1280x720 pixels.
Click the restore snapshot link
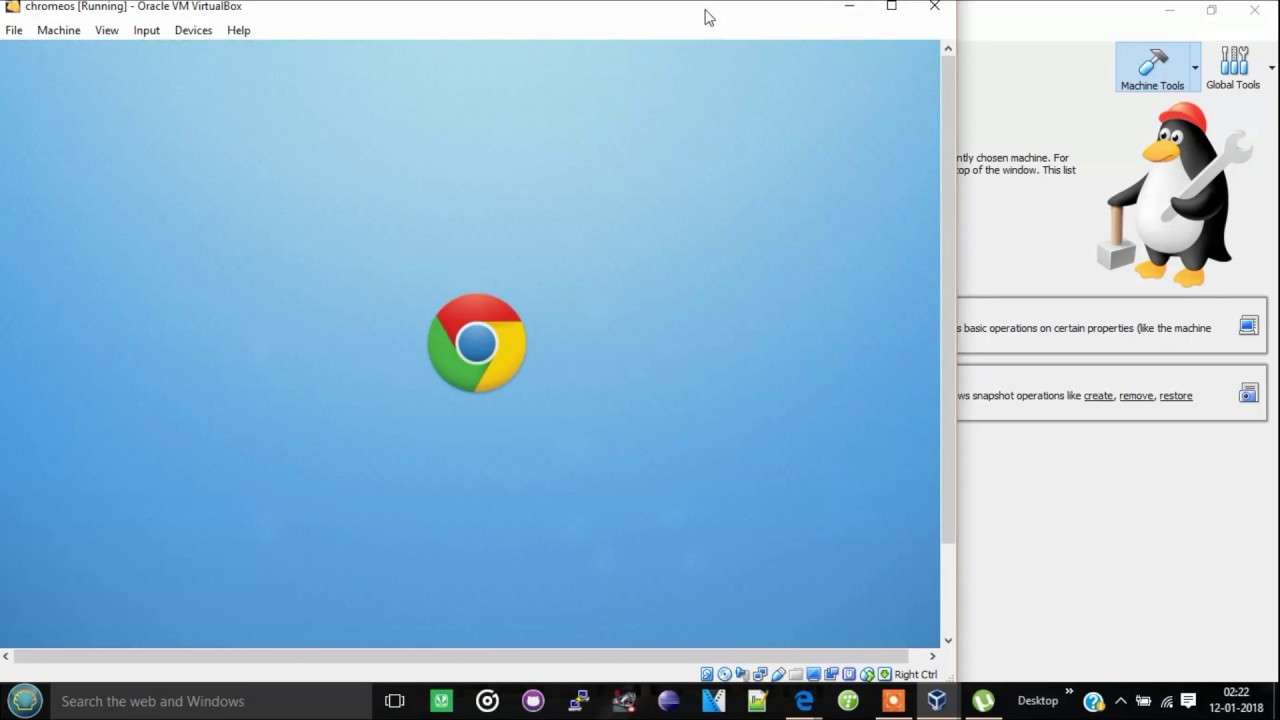tap(1175, 395)
